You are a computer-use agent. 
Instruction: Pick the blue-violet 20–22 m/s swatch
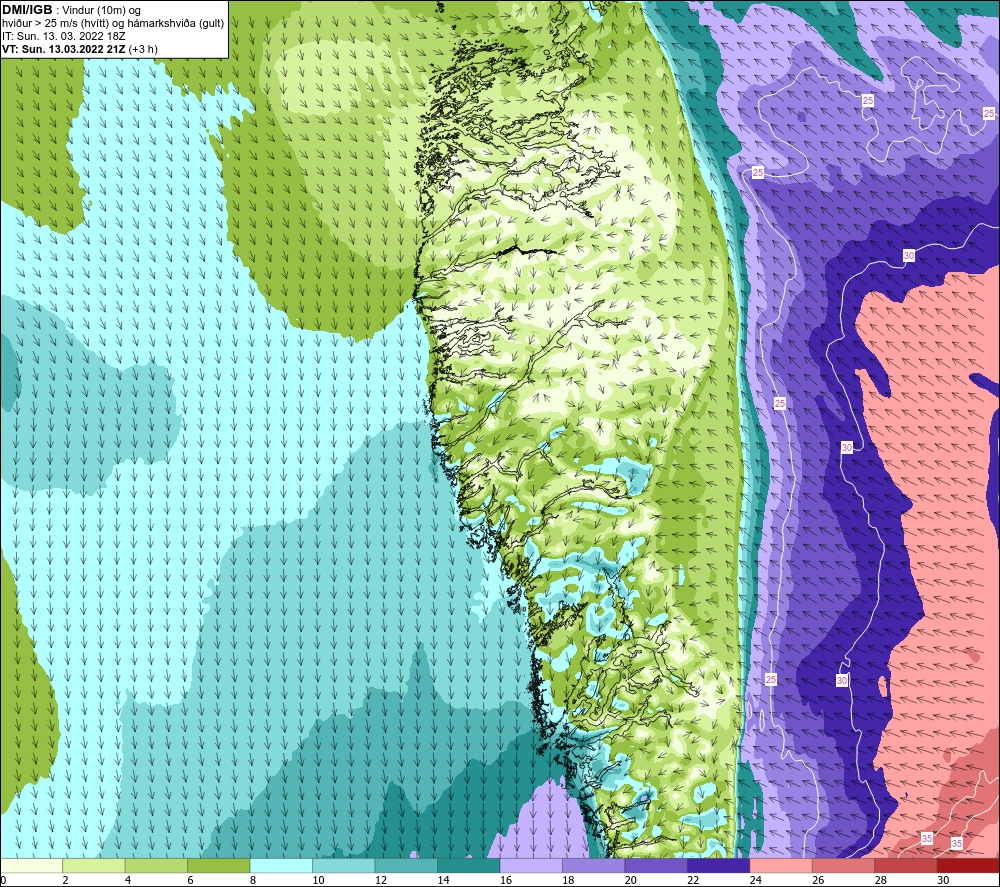point(656,865)
